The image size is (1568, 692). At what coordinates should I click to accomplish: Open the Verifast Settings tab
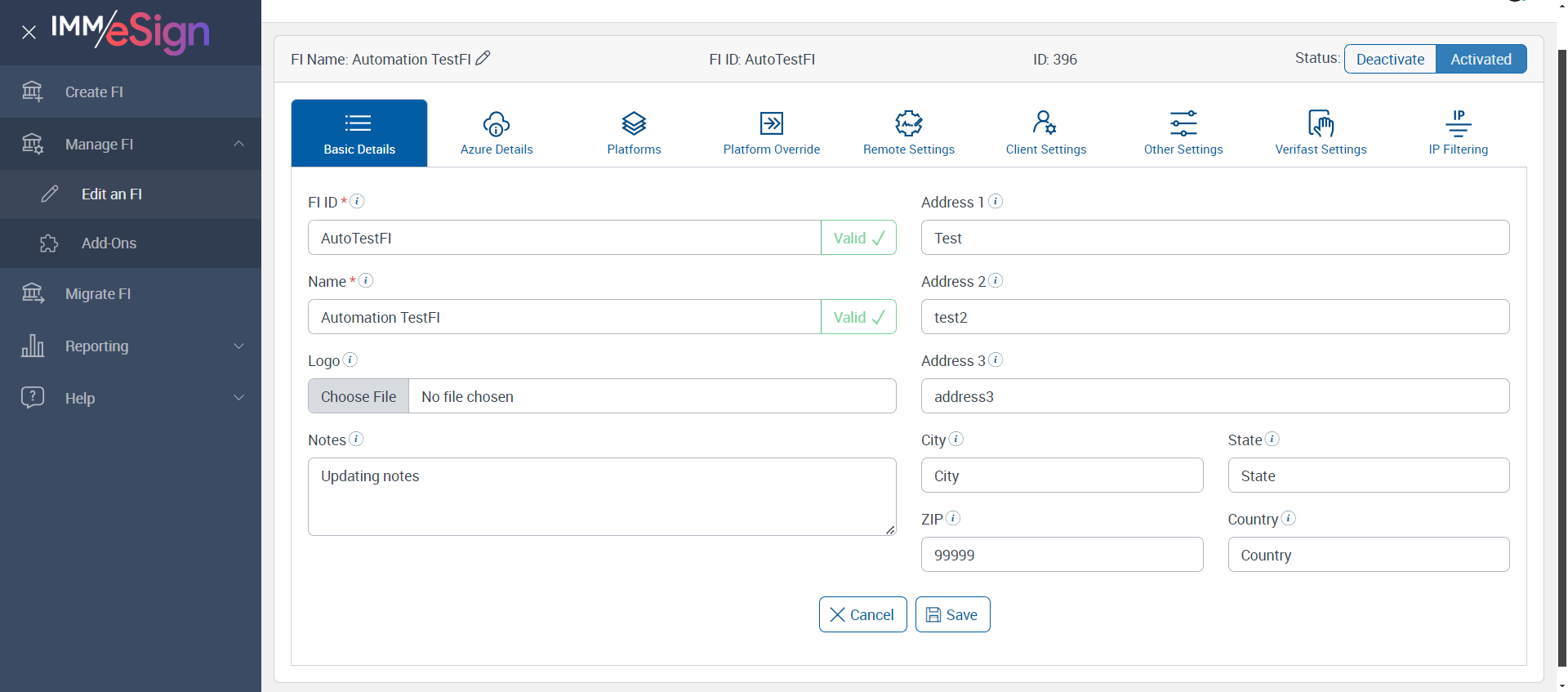[x=1321, y=133]
